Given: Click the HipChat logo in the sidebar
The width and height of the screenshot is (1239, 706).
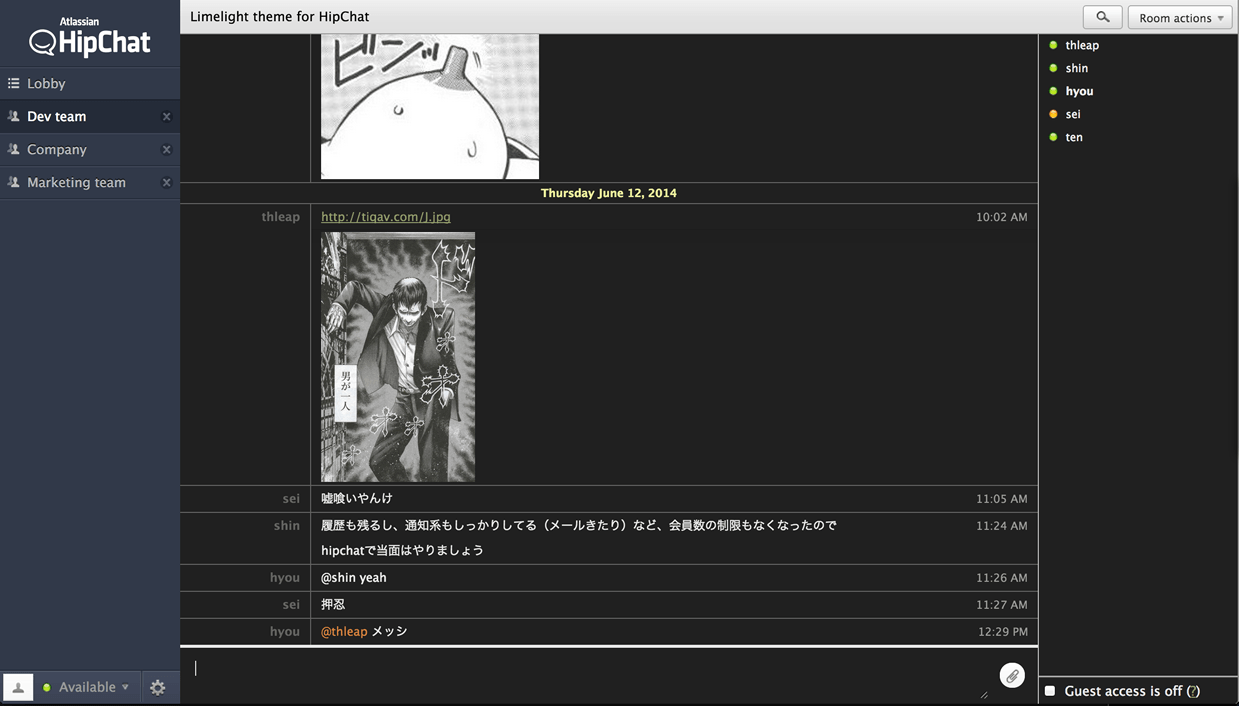Looking at the screenshot, I should [88, 40].
